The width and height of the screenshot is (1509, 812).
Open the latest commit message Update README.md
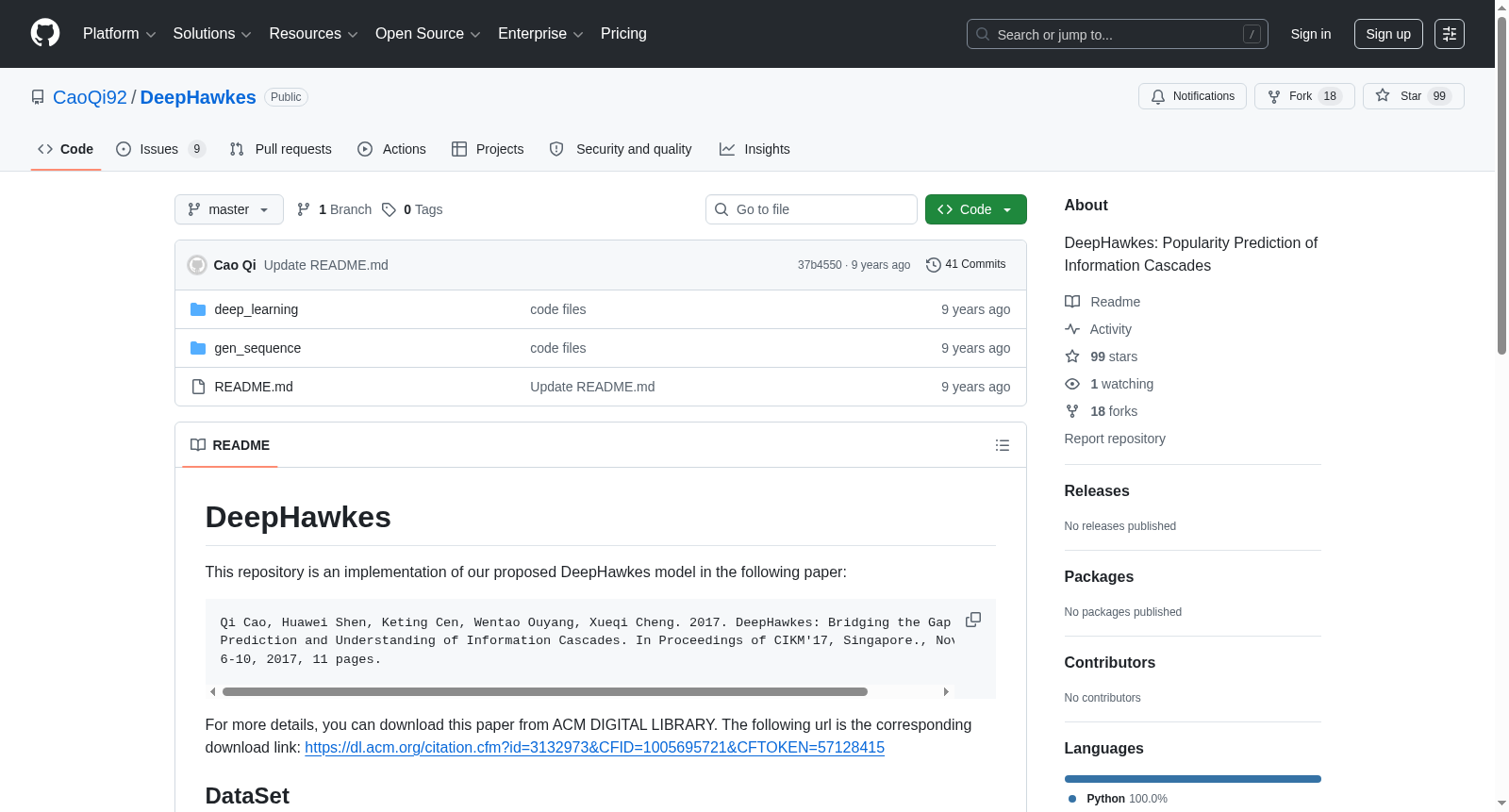coord(326,265)
